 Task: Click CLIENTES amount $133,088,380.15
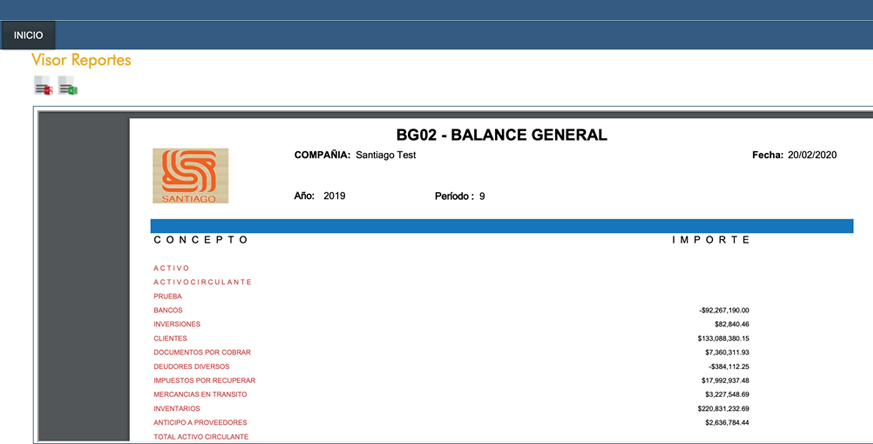point(723,338)
